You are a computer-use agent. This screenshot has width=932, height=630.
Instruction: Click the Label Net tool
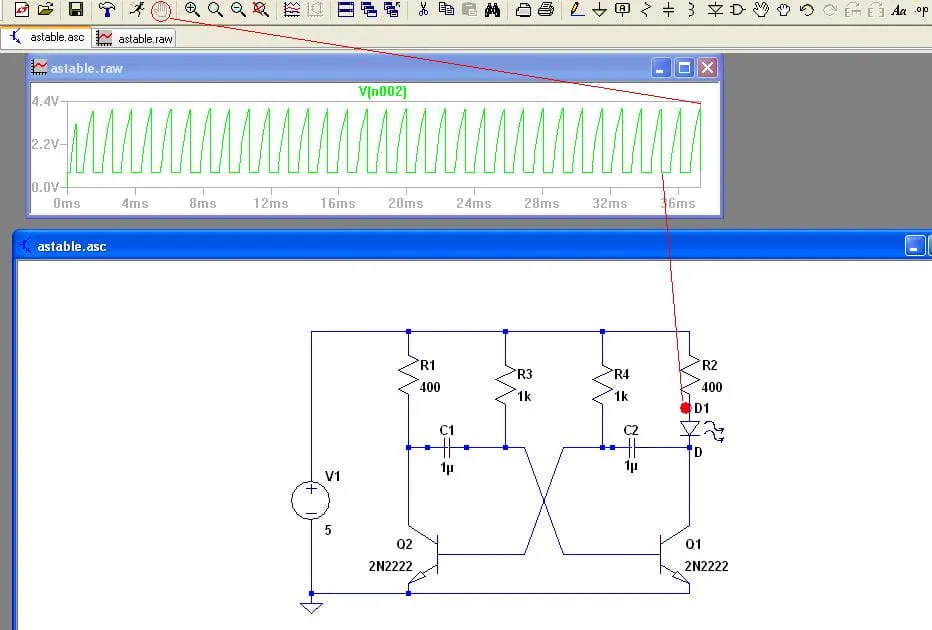point(622,10)
